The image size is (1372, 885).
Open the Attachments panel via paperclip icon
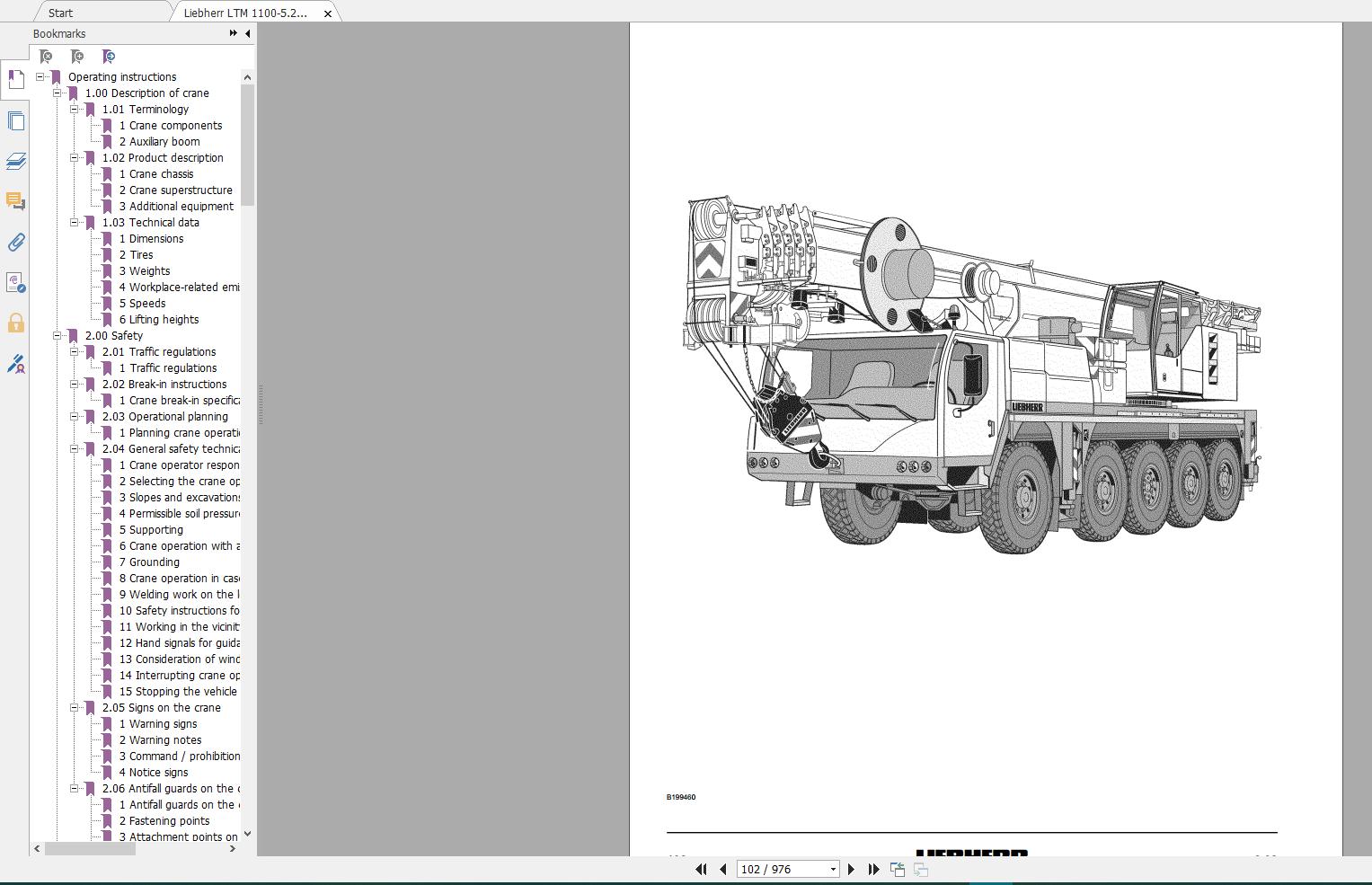point(15,243)
